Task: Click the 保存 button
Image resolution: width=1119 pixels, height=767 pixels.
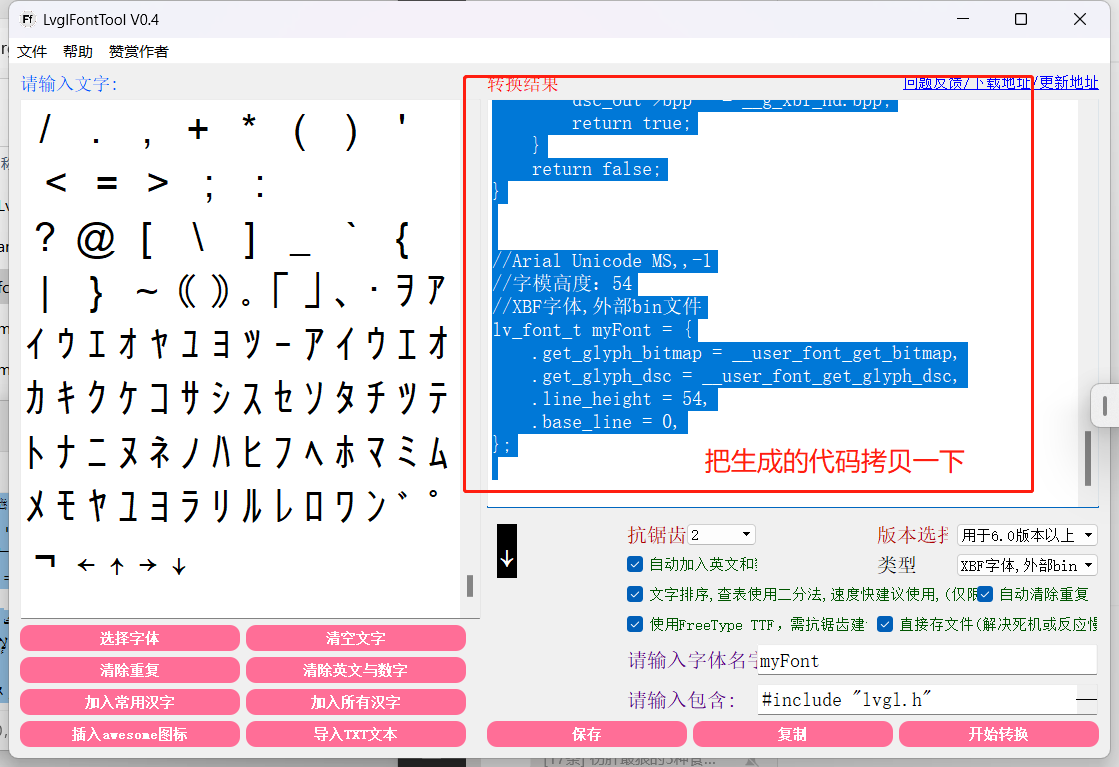Action: 587,734
